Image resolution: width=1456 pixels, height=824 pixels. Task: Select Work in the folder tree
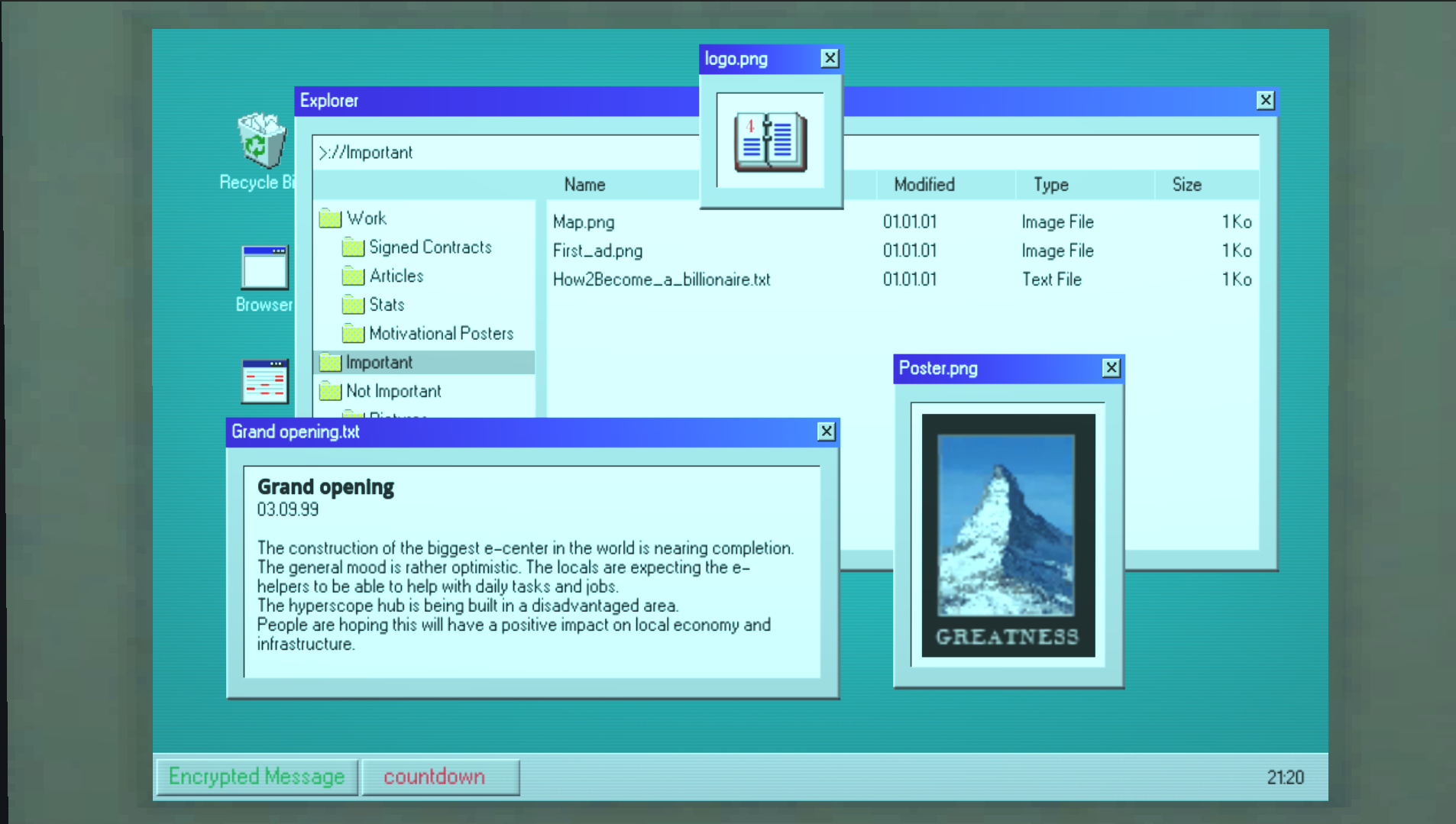(x=367, y=218)
